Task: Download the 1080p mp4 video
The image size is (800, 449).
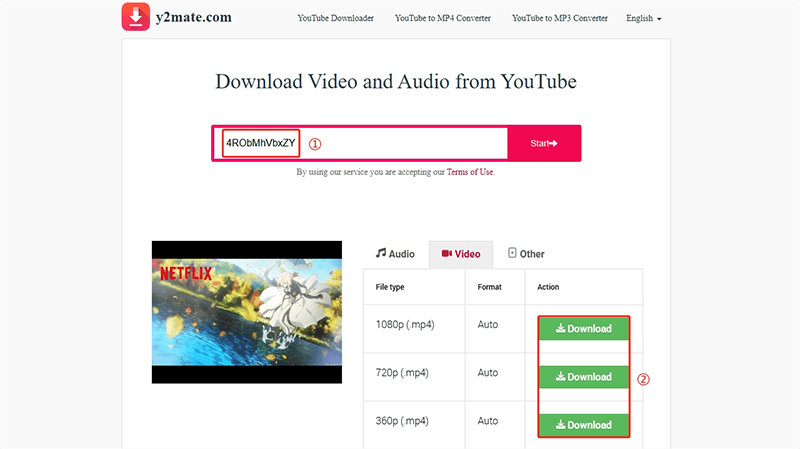Action: pyautogui.click(x=584, y=329)
